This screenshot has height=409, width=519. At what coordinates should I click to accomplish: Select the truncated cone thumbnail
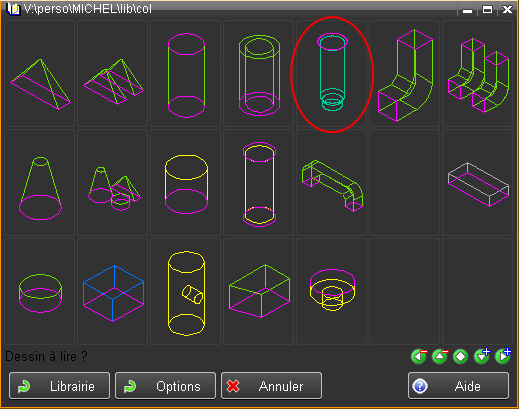40,183
